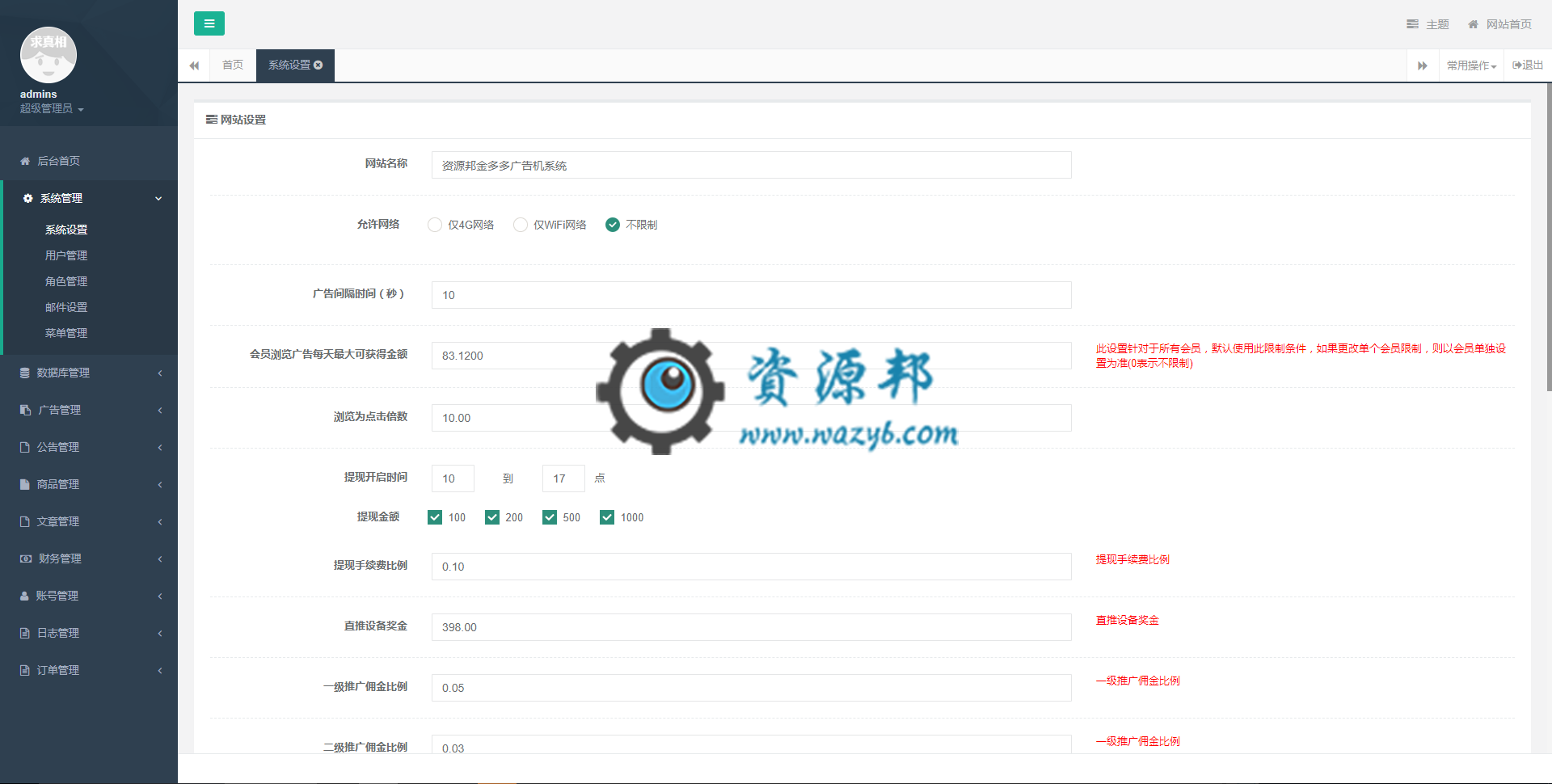Expand the 账号管理 menu arrow
Screen dimensions: 1552x784
(x=160, y=596)
